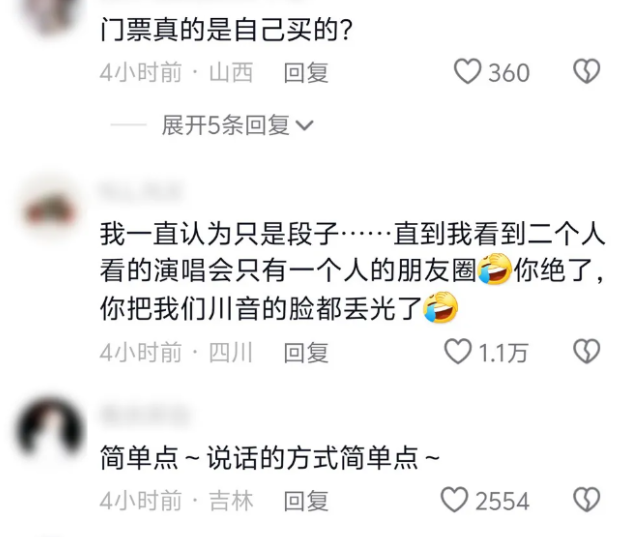This screenshot has width=627, height=537.
Task: Like the 山西 comment with 360 likes
Action: (467, 72)
